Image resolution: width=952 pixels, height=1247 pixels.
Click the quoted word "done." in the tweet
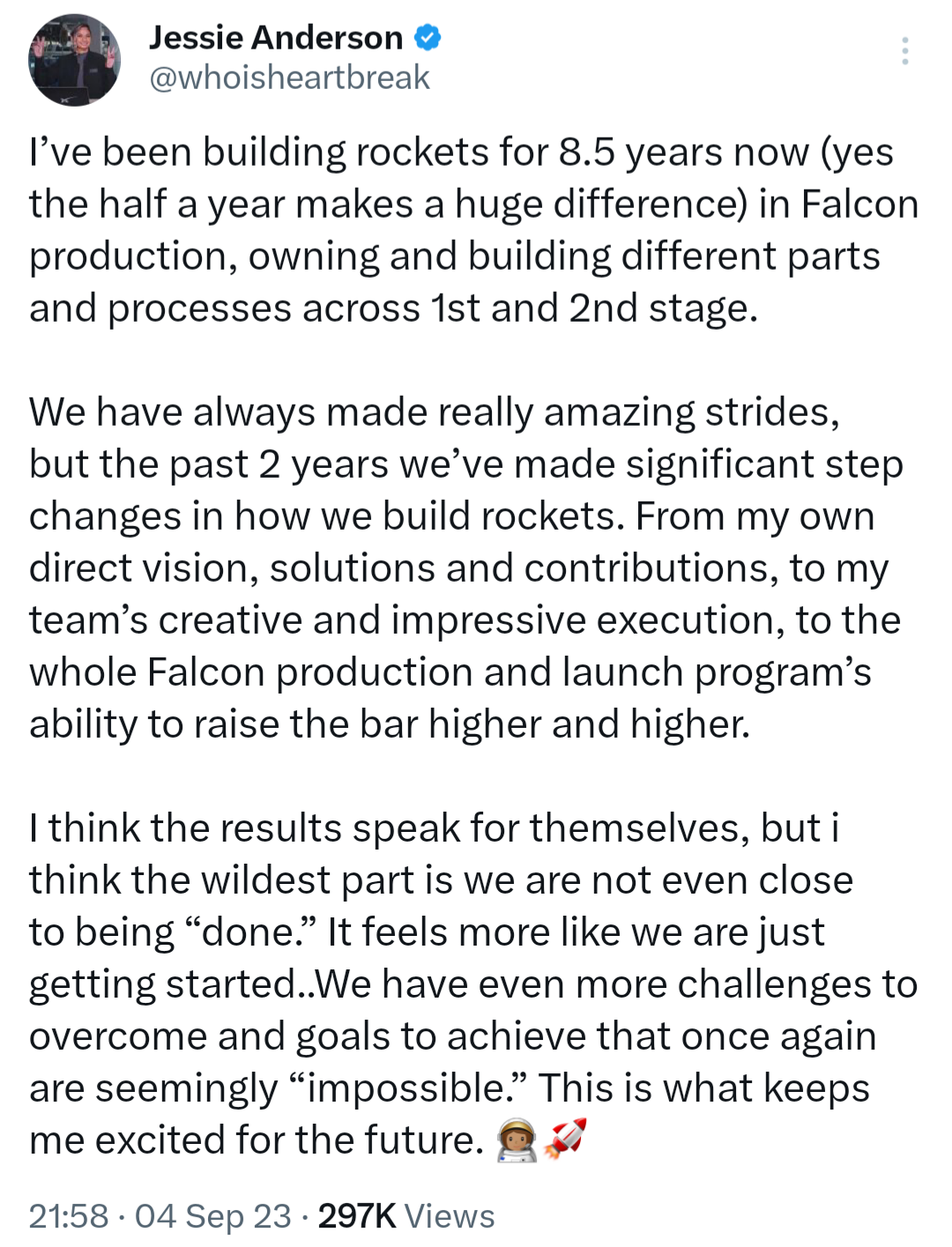[x=251, y=932]
